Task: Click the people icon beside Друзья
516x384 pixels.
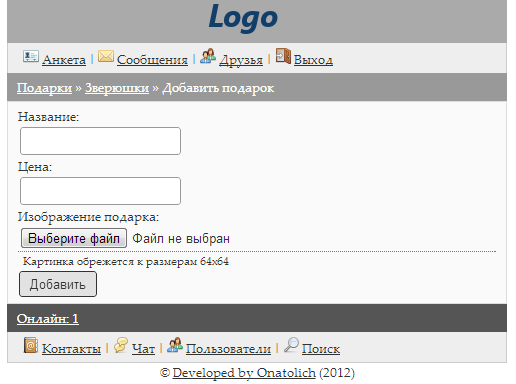Action: [x=208, y=56]
